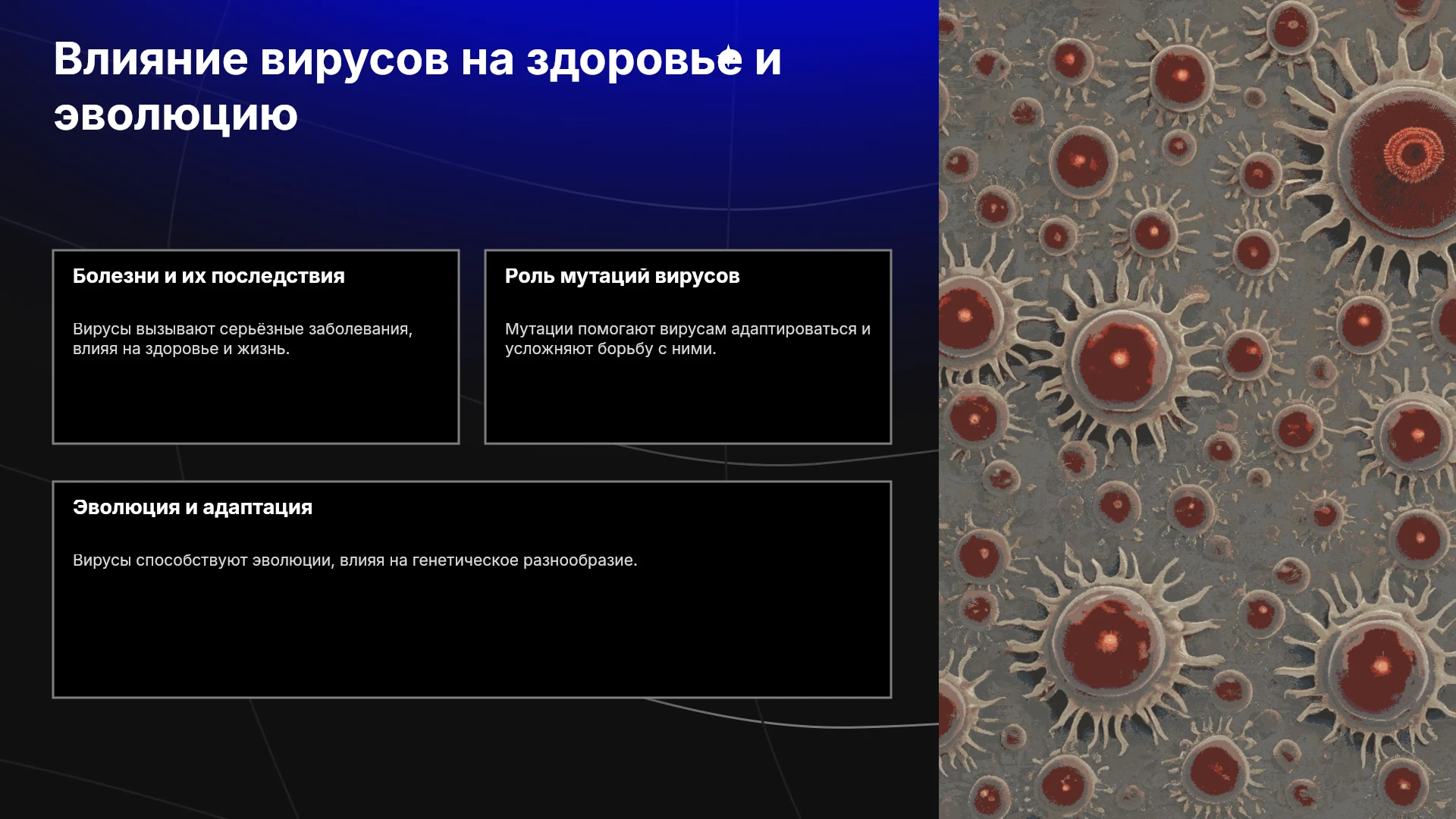Viewport: 1456px width, 819px height.
Task: Click the word Влияние in the slide title
Action: coord(151,59)
